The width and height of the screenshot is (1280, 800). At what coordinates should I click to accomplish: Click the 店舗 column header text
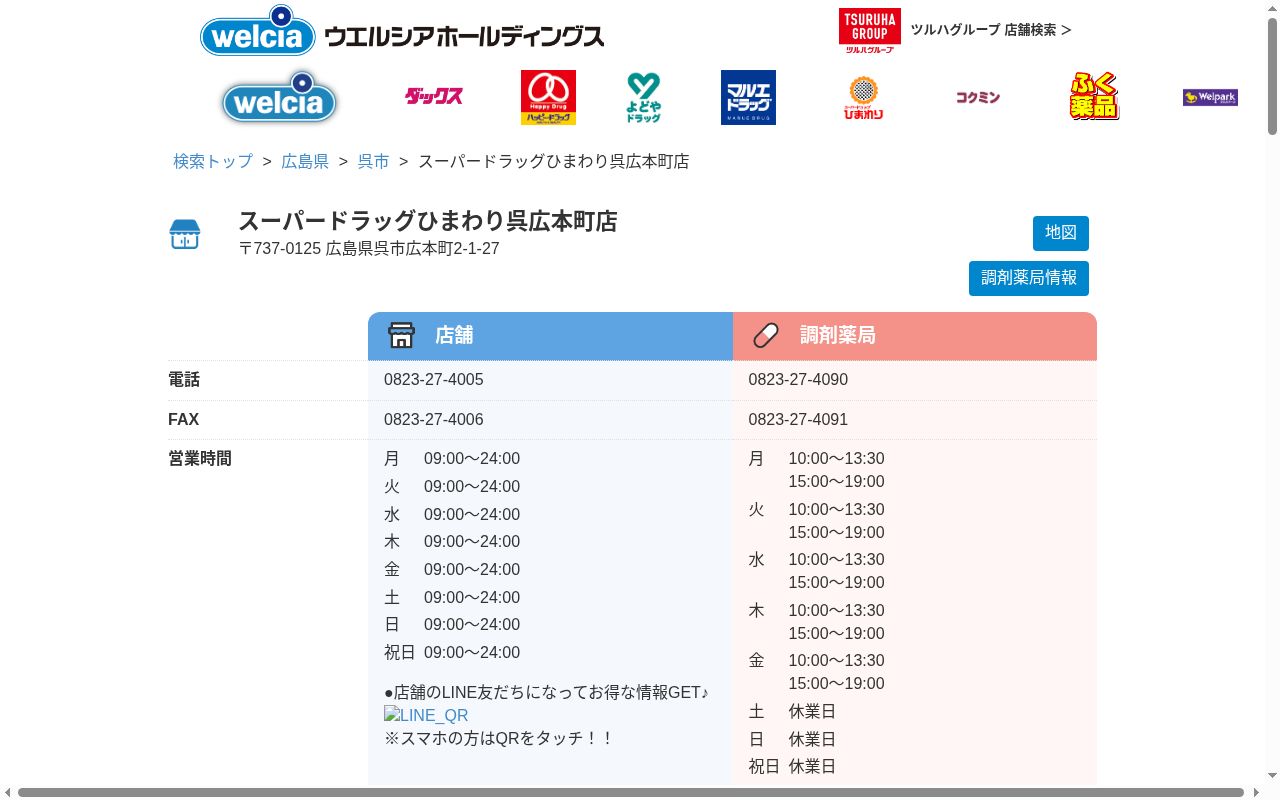pos(454,335)
